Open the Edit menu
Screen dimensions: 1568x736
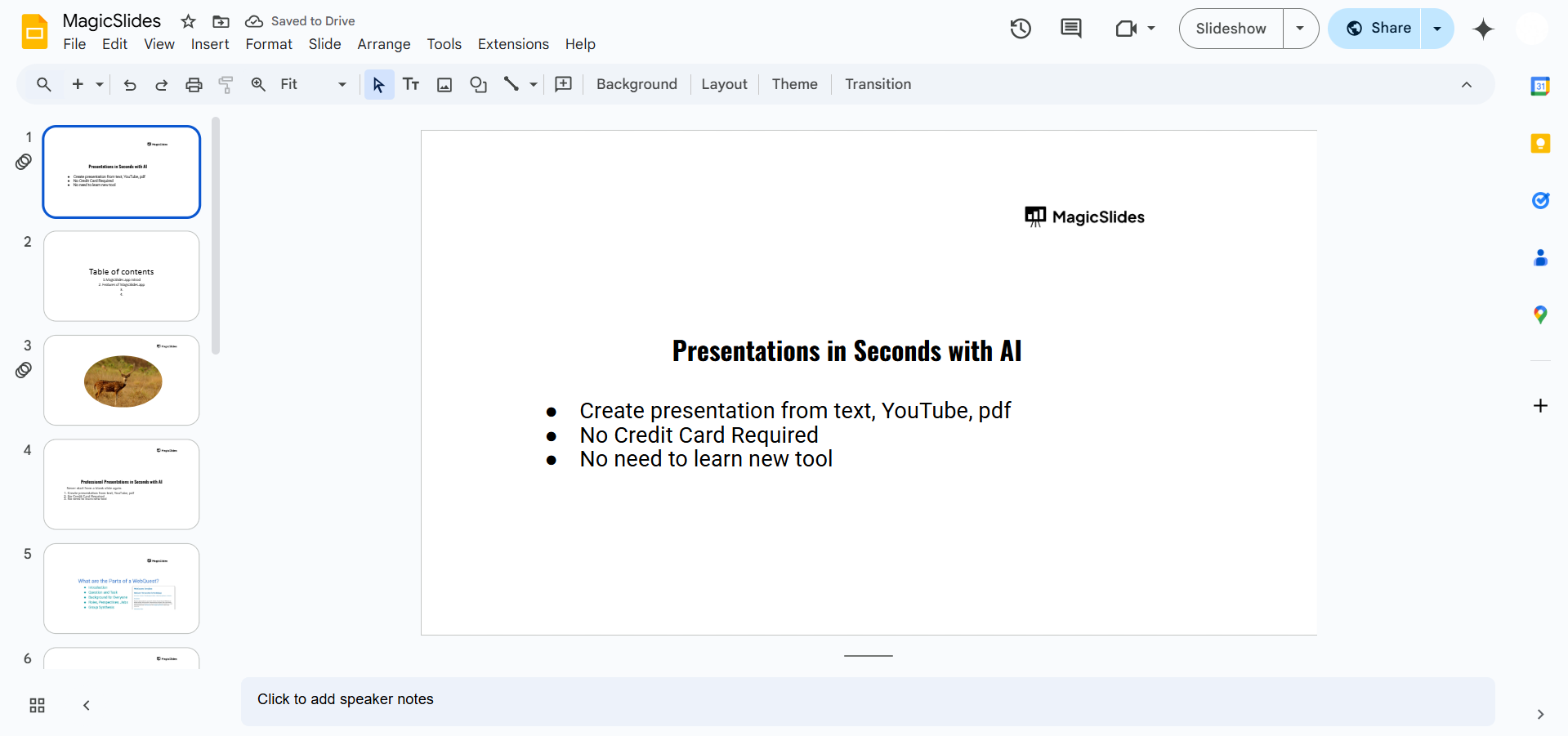point(114,44)
